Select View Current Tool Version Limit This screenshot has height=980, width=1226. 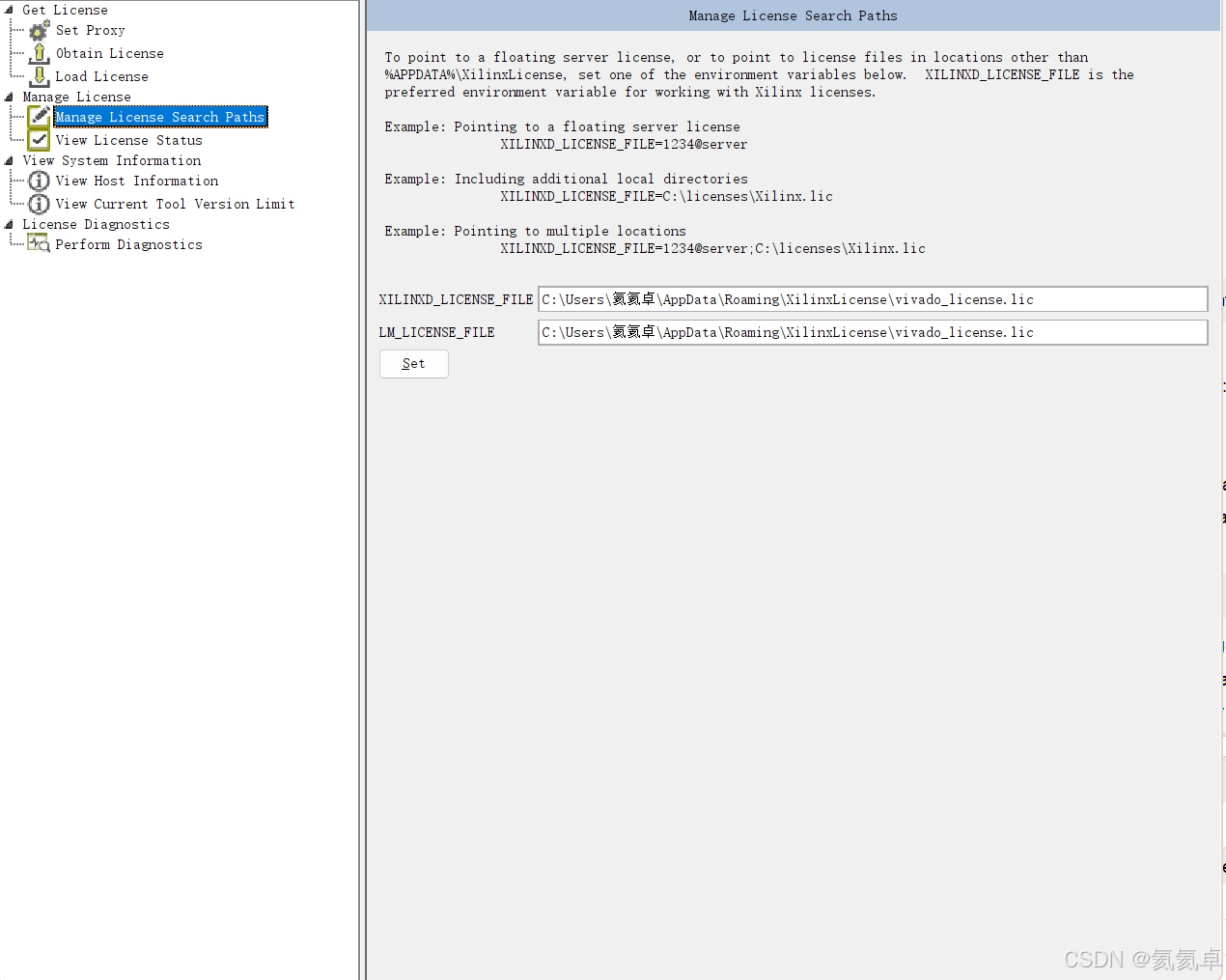175,205
